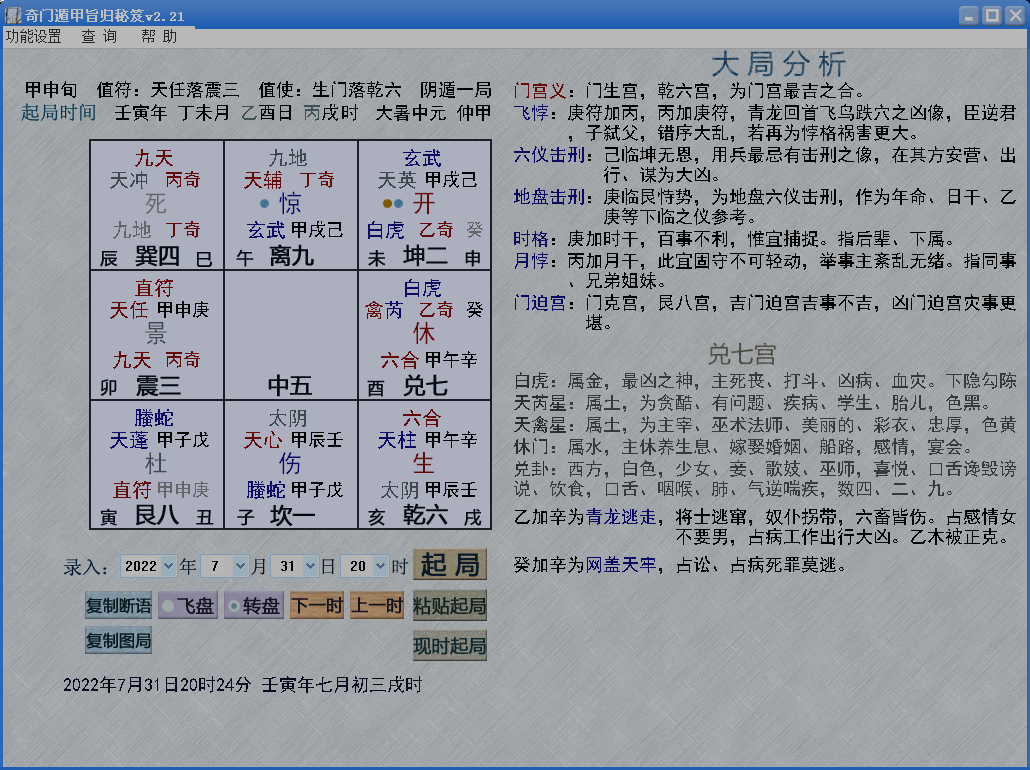Select the 巽四 palace cell

tap(157, 205)
